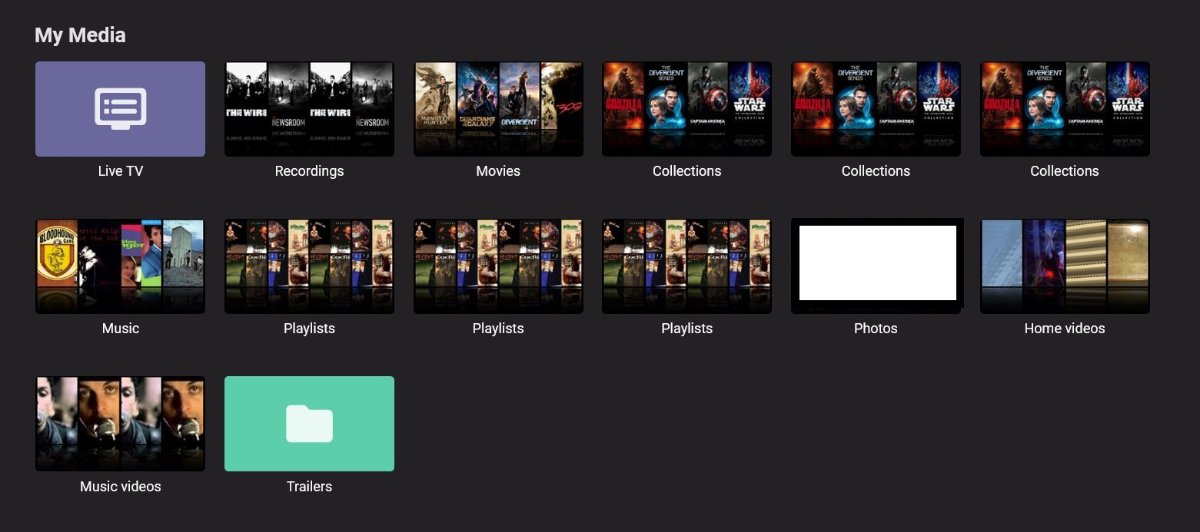1200x532 pixels.
Task: Open the Recordings library thumbnail
Action: tap(309, 109)
